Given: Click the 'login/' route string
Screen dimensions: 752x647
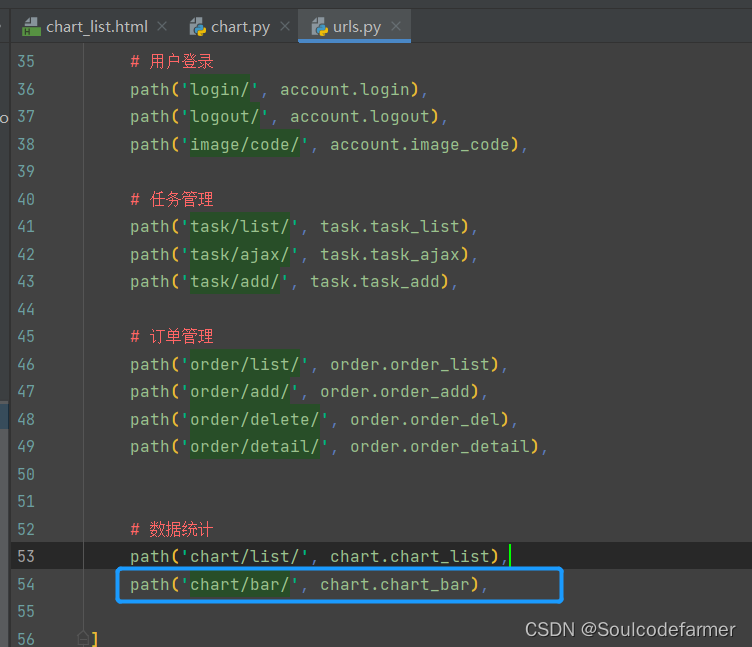Looking at the screenshot, I should [220, 89].
